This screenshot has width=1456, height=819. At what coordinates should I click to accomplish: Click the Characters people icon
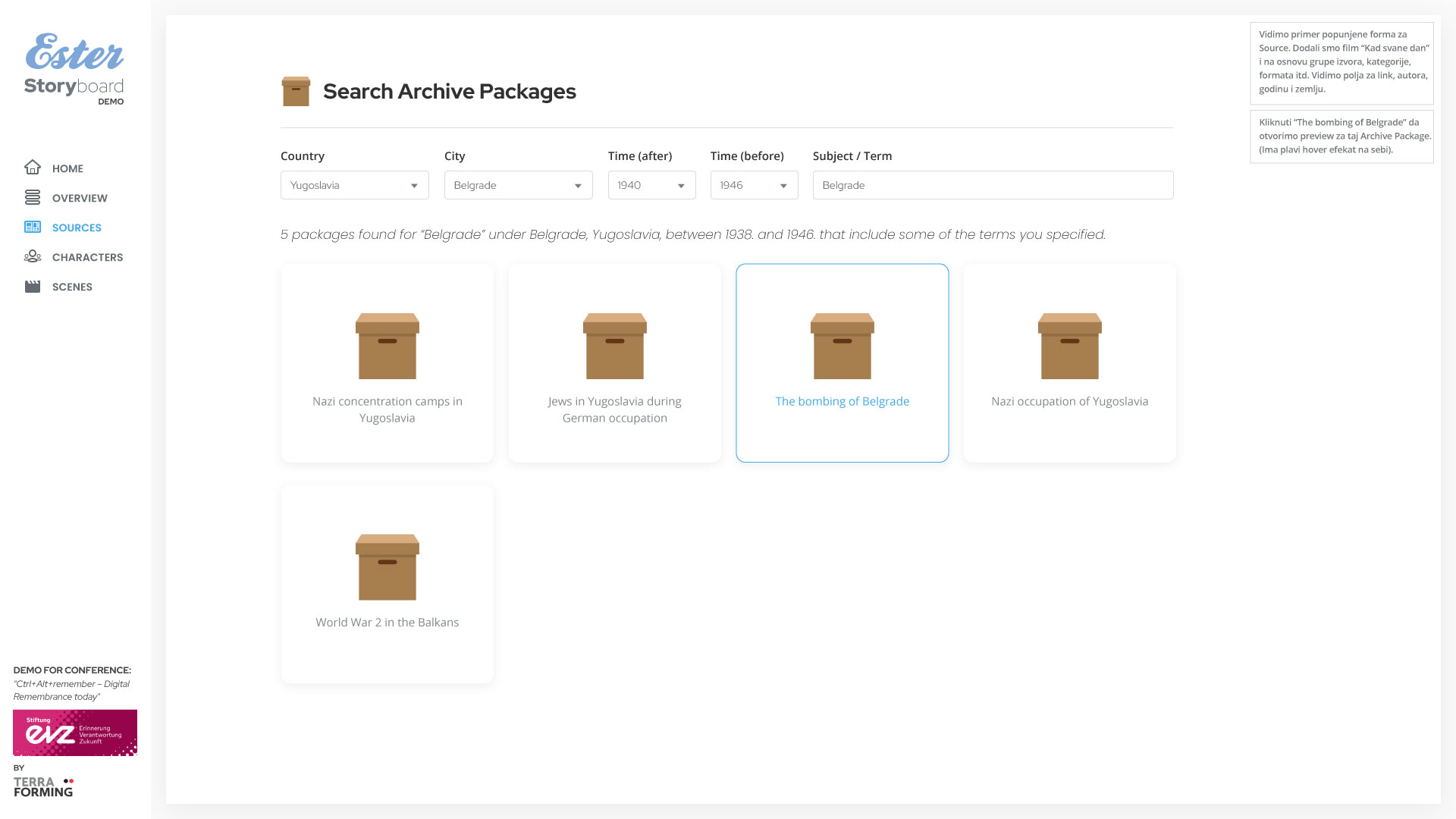tap(33, 256)
